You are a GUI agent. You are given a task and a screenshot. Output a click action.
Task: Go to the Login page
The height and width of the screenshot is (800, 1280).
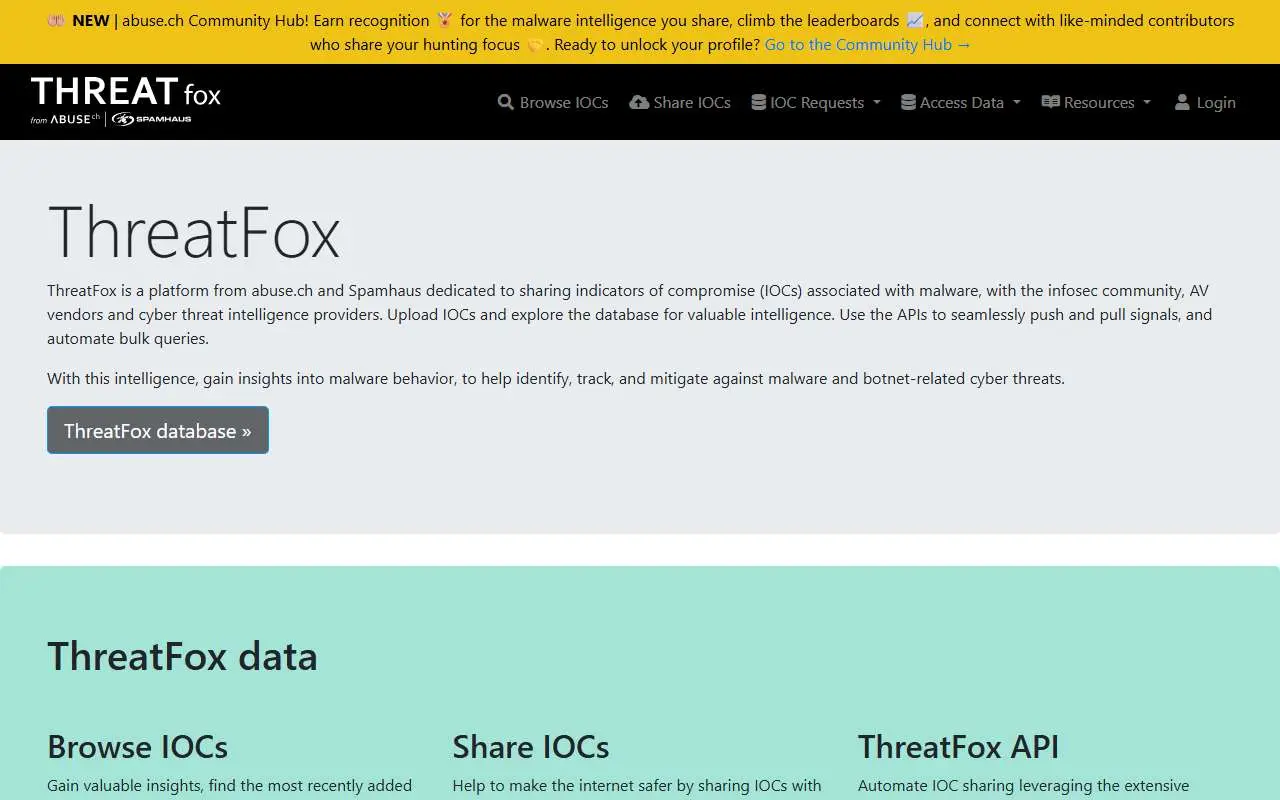tap(1205, 102)
